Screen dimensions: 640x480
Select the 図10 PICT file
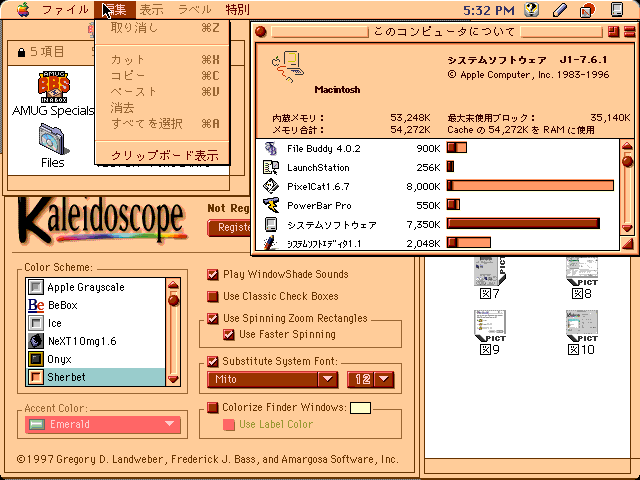point(582,326)
